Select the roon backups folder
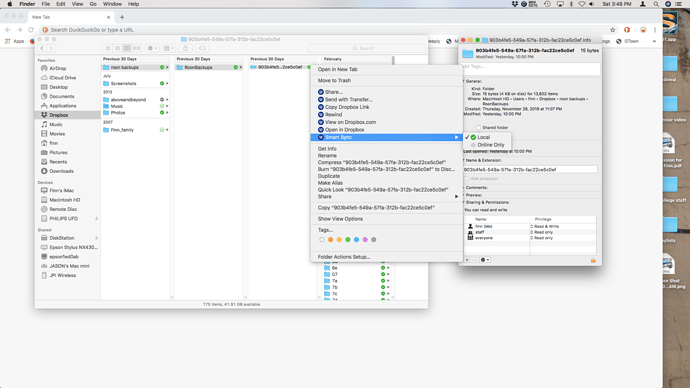 tap(136, 67)
